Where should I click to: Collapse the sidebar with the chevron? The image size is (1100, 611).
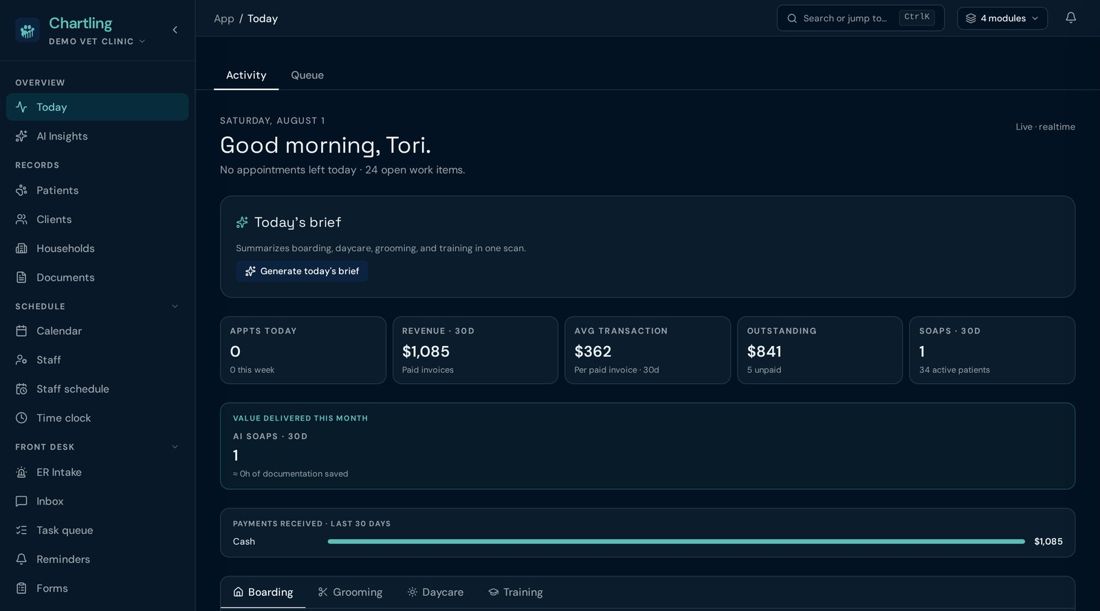point(175,29)
